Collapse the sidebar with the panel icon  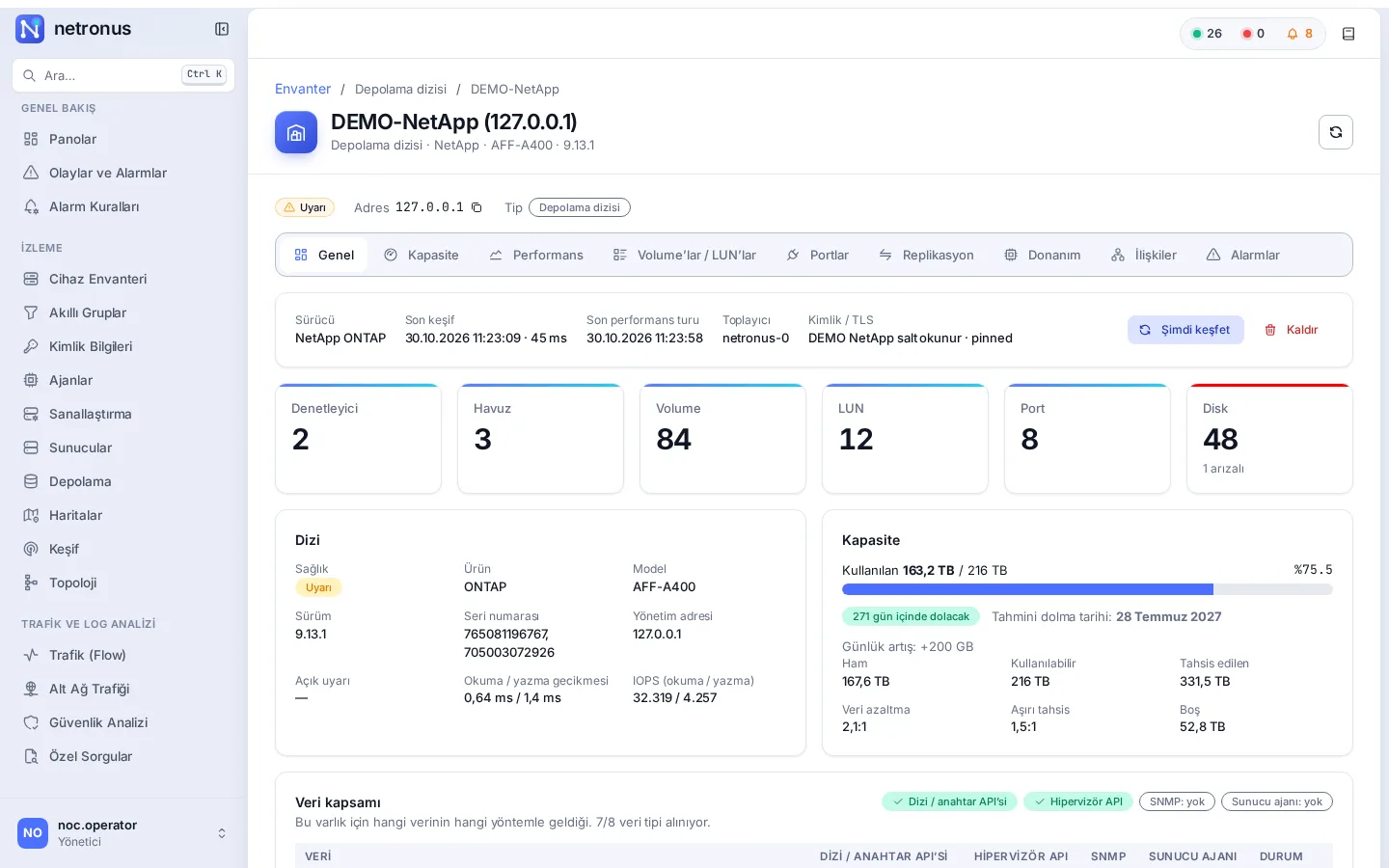(x=222, y=29)
